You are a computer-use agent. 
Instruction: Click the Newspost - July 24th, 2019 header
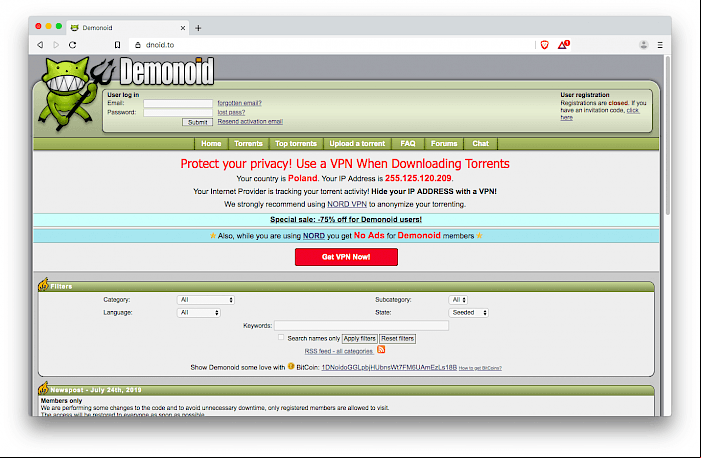click(96, 390)
